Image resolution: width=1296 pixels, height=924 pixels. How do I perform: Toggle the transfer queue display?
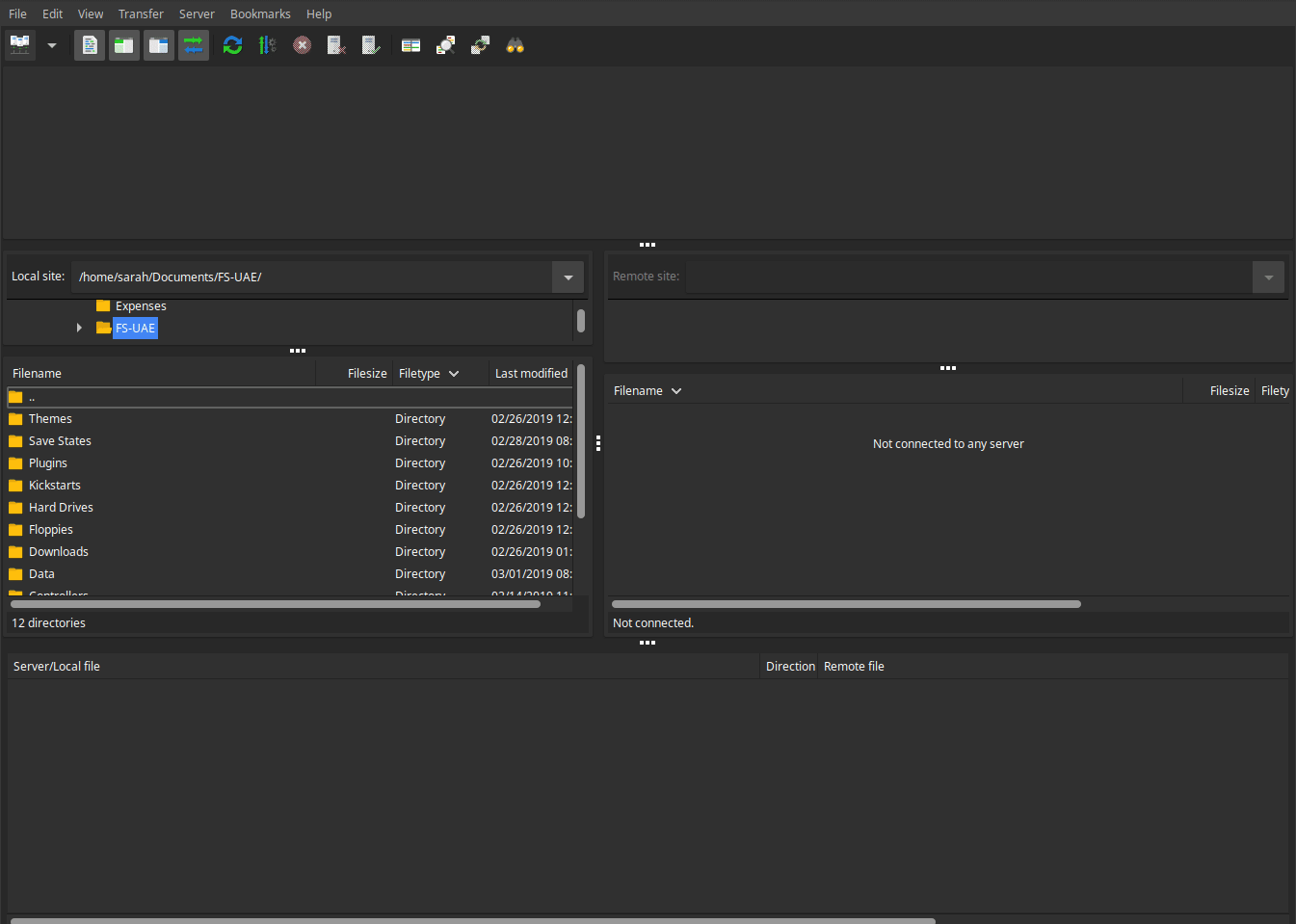coord(193,44)
